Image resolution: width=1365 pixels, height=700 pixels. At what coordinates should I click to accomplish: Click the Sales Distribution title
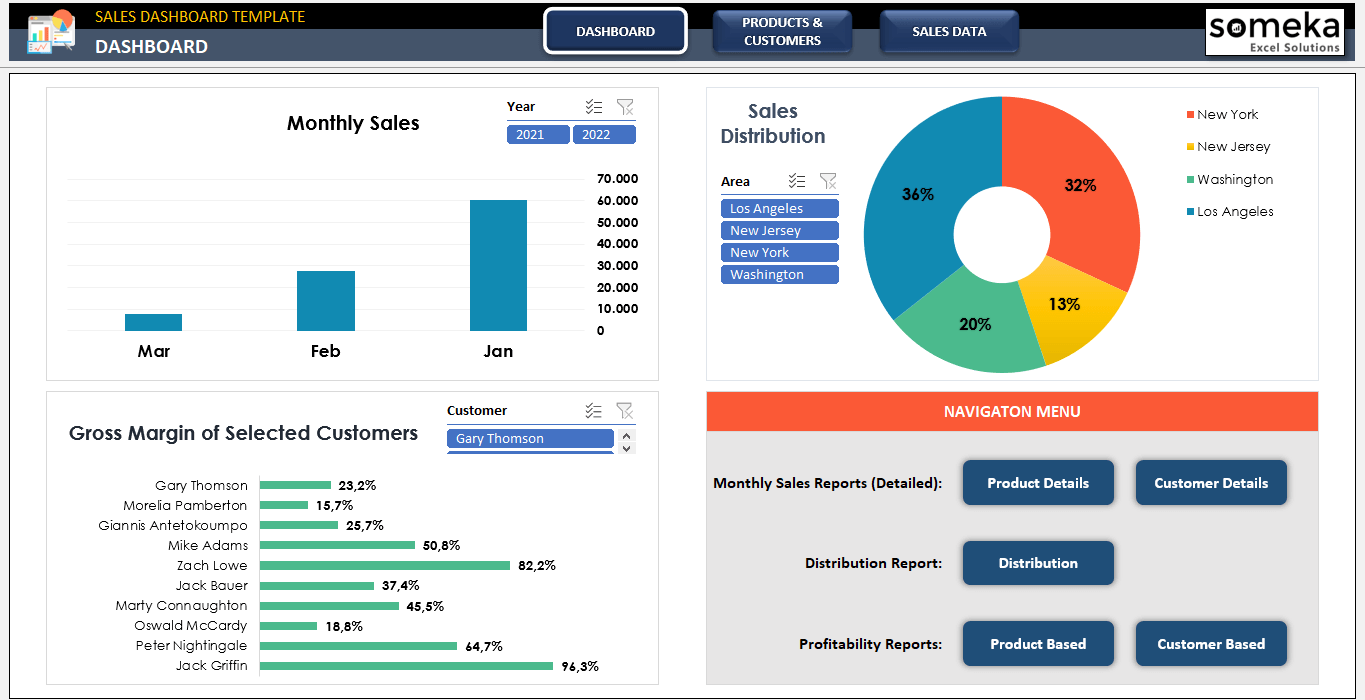click(773, 124)
